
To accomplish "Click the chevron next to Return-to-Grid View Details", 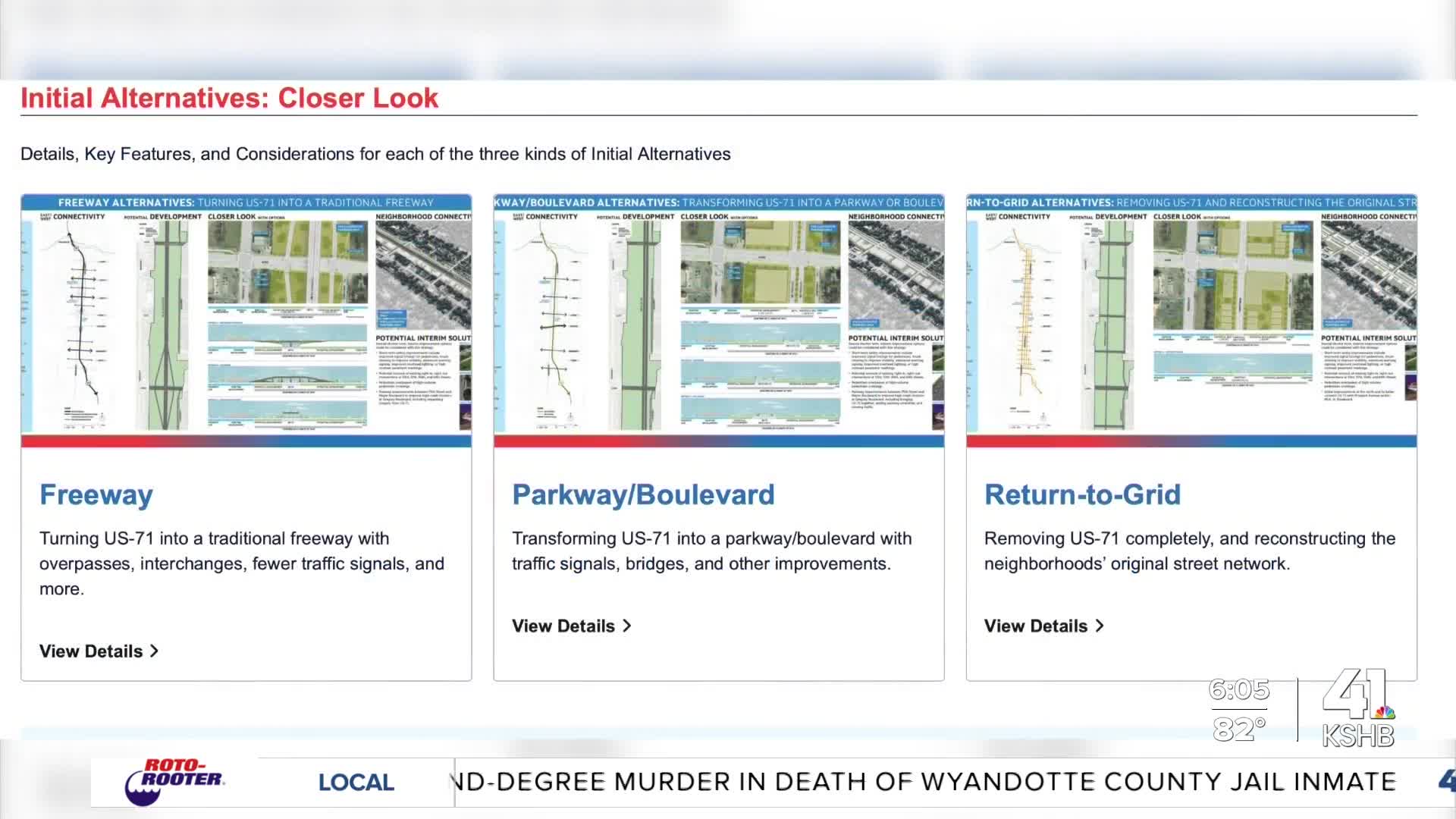I will click(x=1100, y=626).
